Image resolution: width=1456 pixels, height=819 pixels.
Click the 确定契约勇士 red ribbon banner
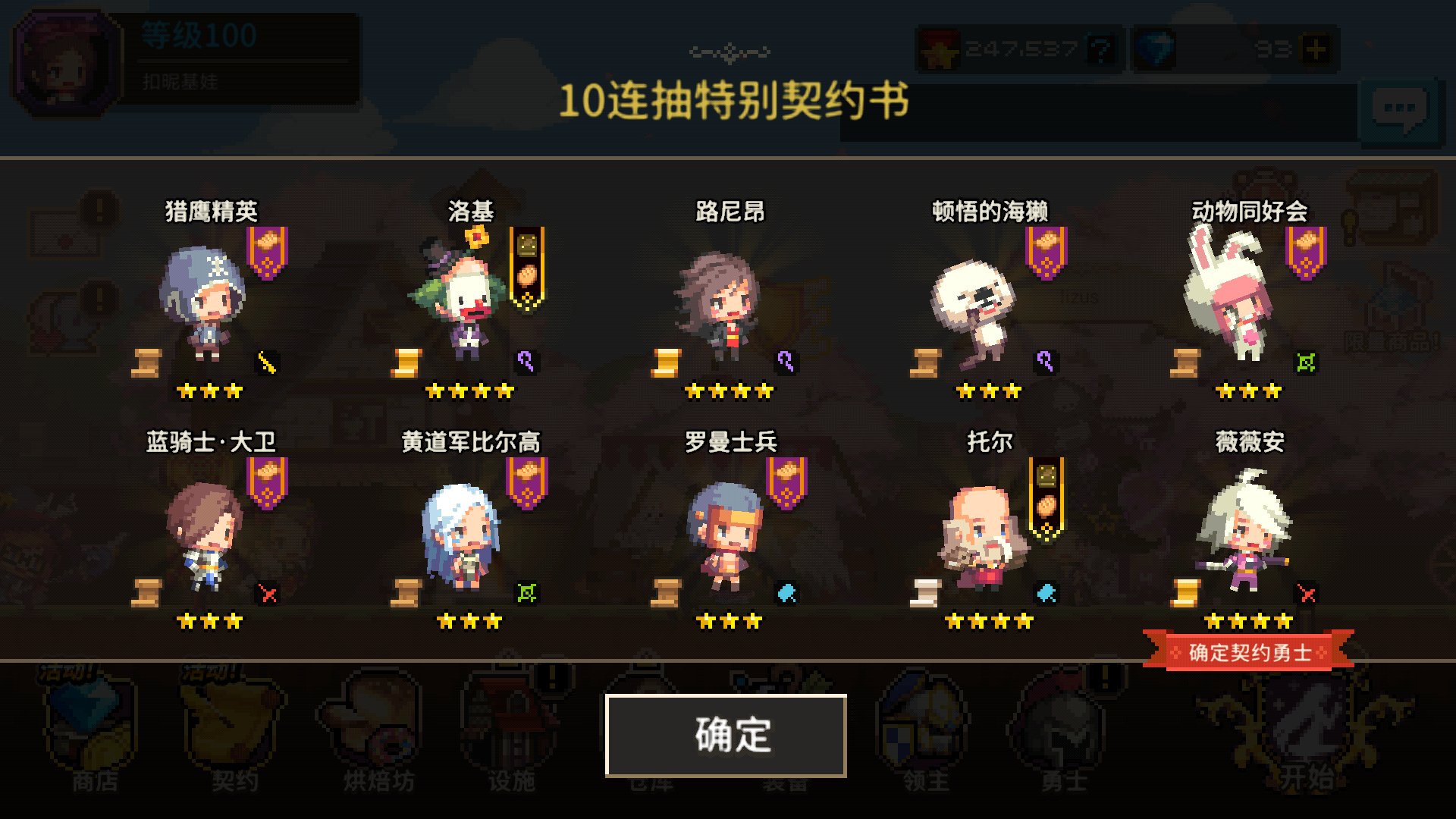1249,652
